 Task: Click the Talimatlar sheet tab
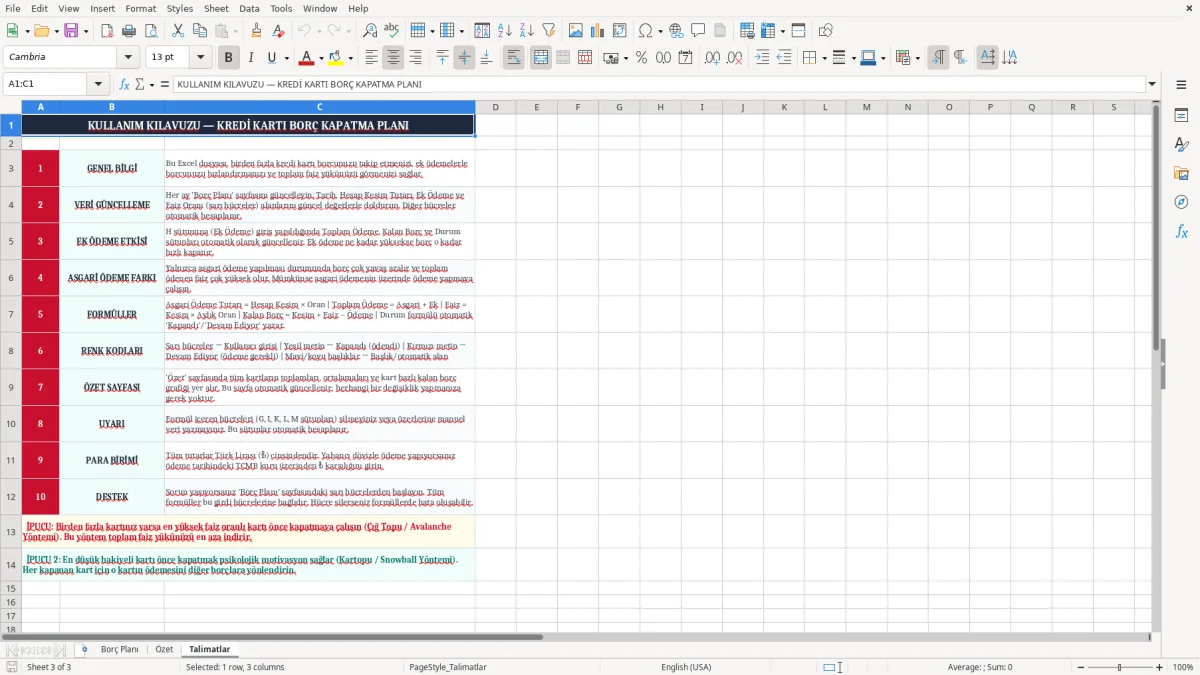point(209,649)
